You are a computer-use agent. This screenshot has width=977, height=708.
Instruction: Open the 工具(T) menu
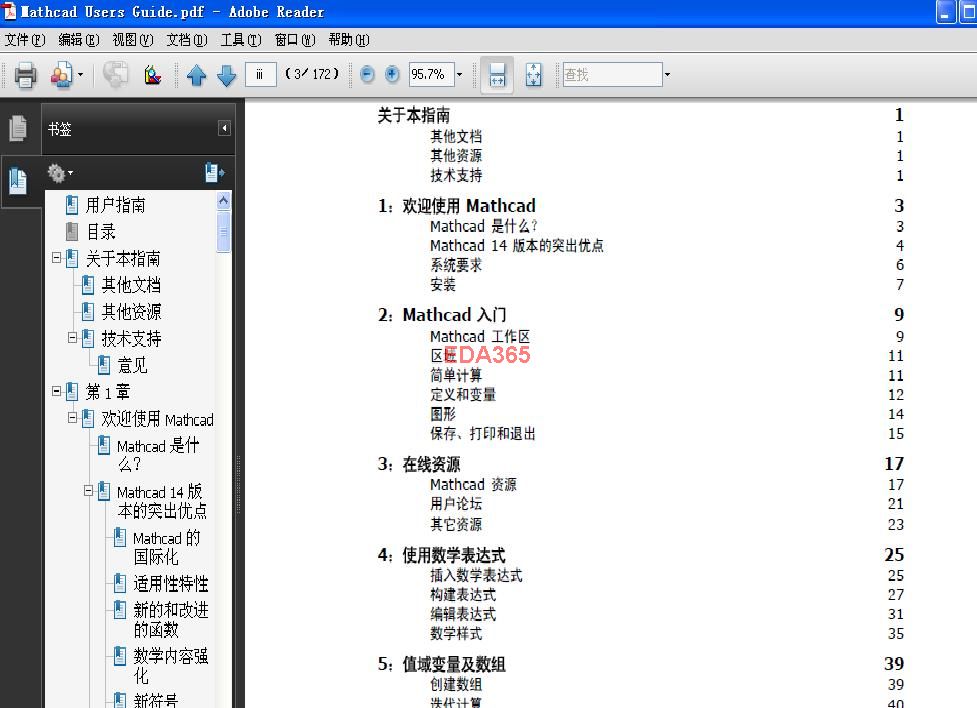coord(241,40)
